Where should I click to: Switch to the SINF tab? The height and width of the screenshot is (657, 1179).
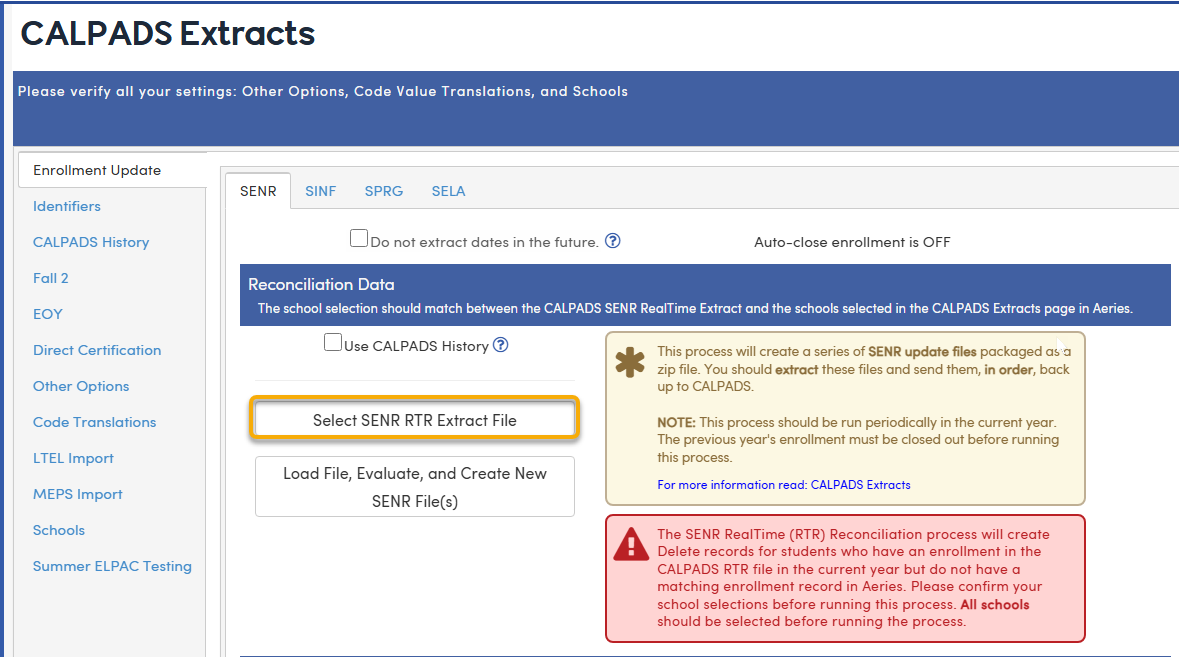320,191
